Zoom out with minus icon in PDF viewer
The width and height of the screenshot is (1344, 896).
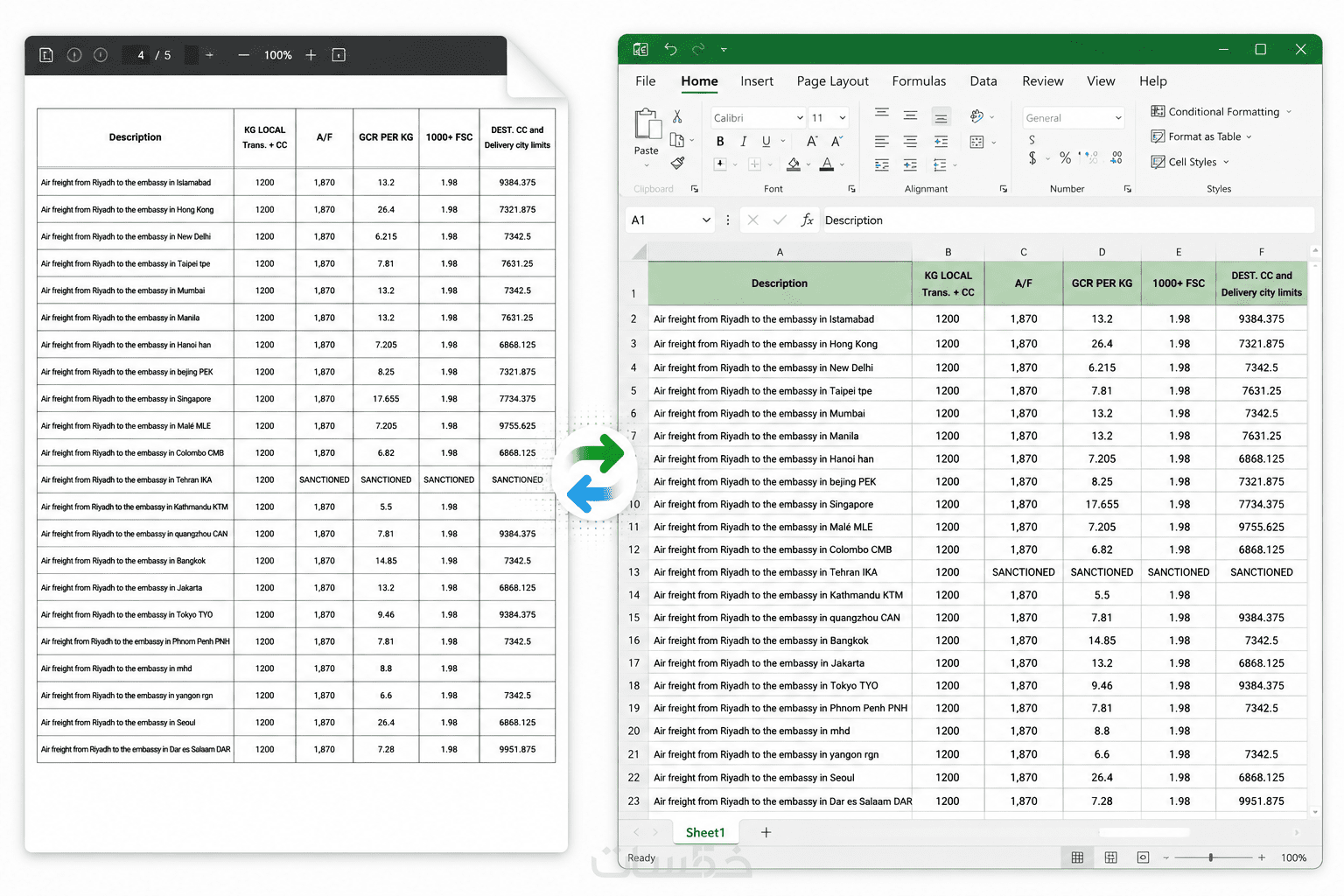coord(244,55)
